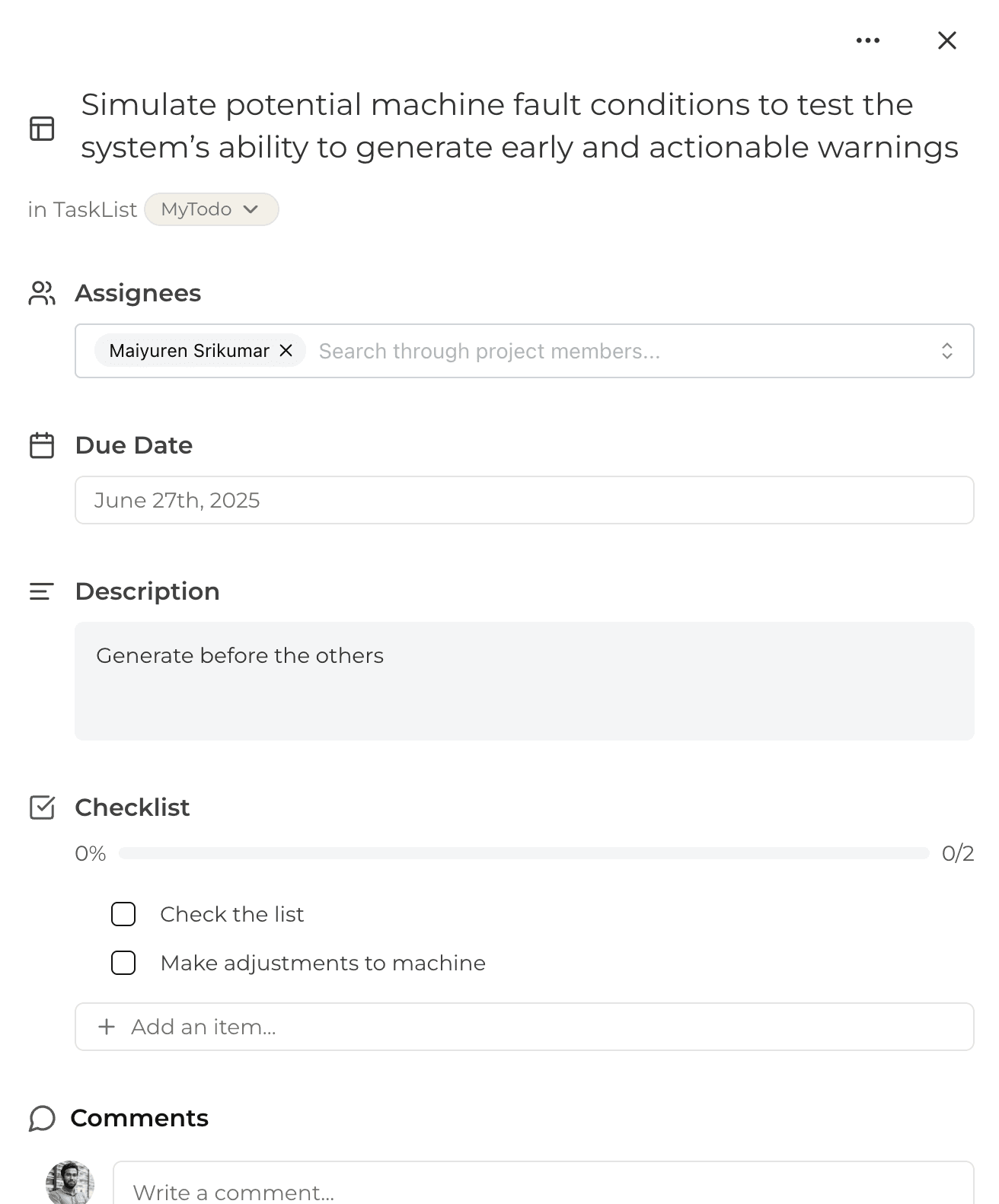
Task: Click the checklist progress bar
Action: pyautogui.click(x=524, y=853)
